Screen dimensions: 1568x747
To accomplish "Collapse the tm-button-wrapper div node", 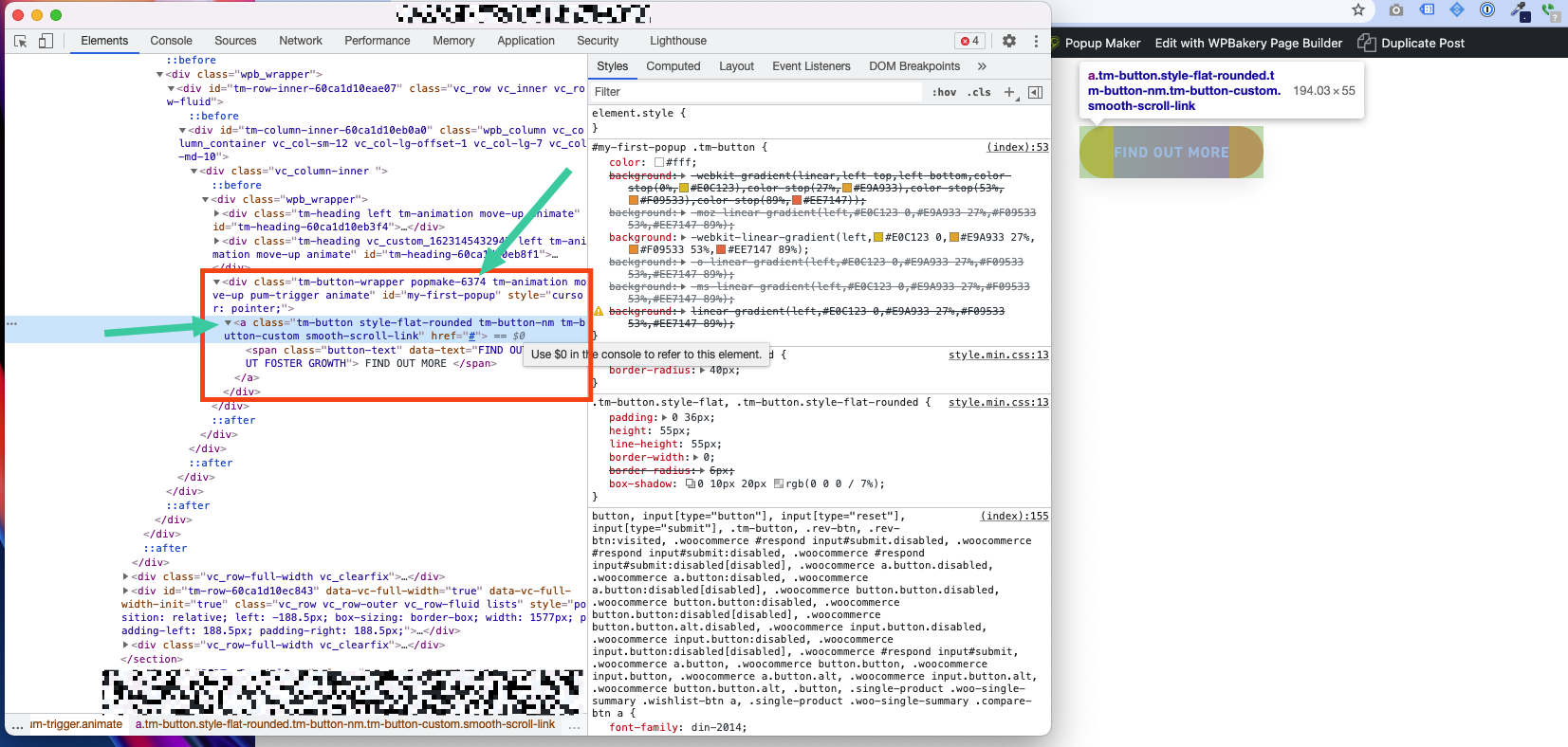I will pos(216,282).
